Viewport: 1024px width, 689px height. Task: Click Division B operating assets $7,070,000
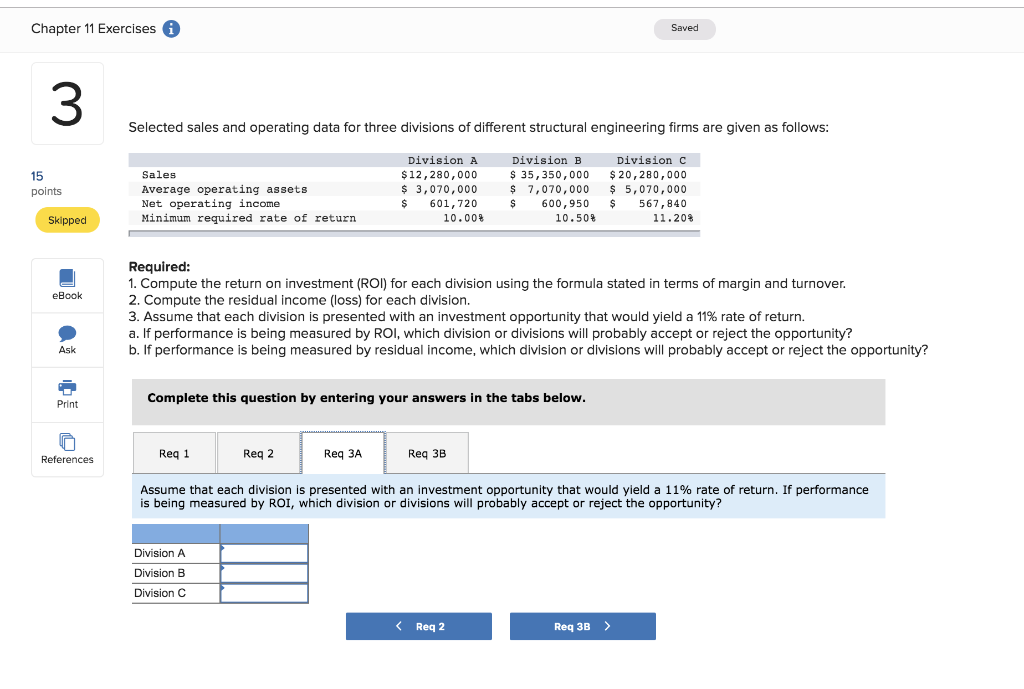pos(549,189)
